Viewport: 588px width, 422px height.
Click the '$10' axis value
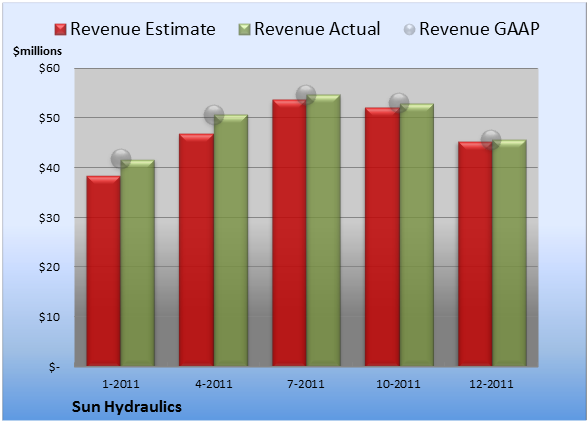pos(49,317)
